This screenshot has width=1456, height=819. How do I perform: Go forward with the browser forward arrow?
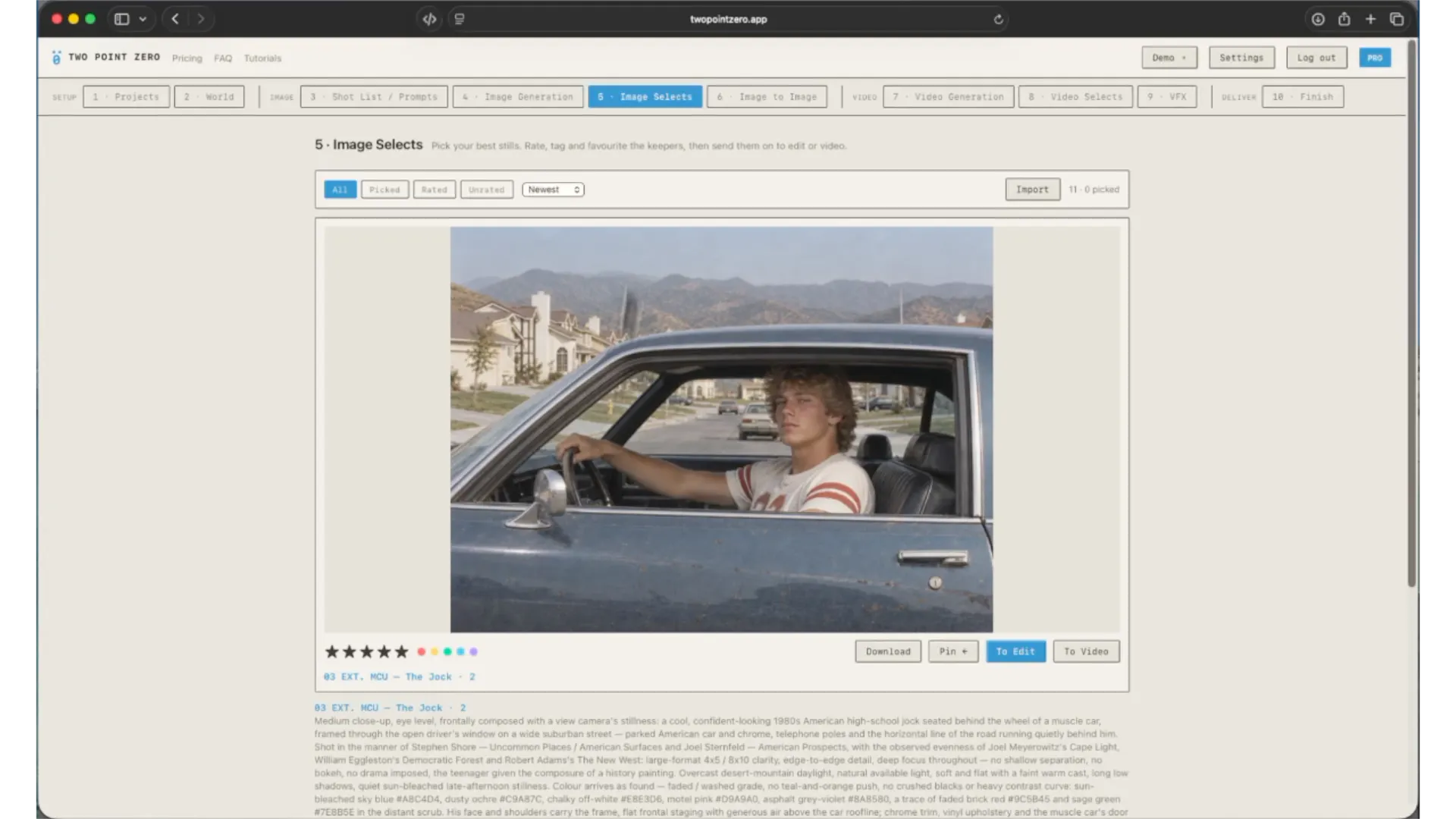tap(201, 19)
